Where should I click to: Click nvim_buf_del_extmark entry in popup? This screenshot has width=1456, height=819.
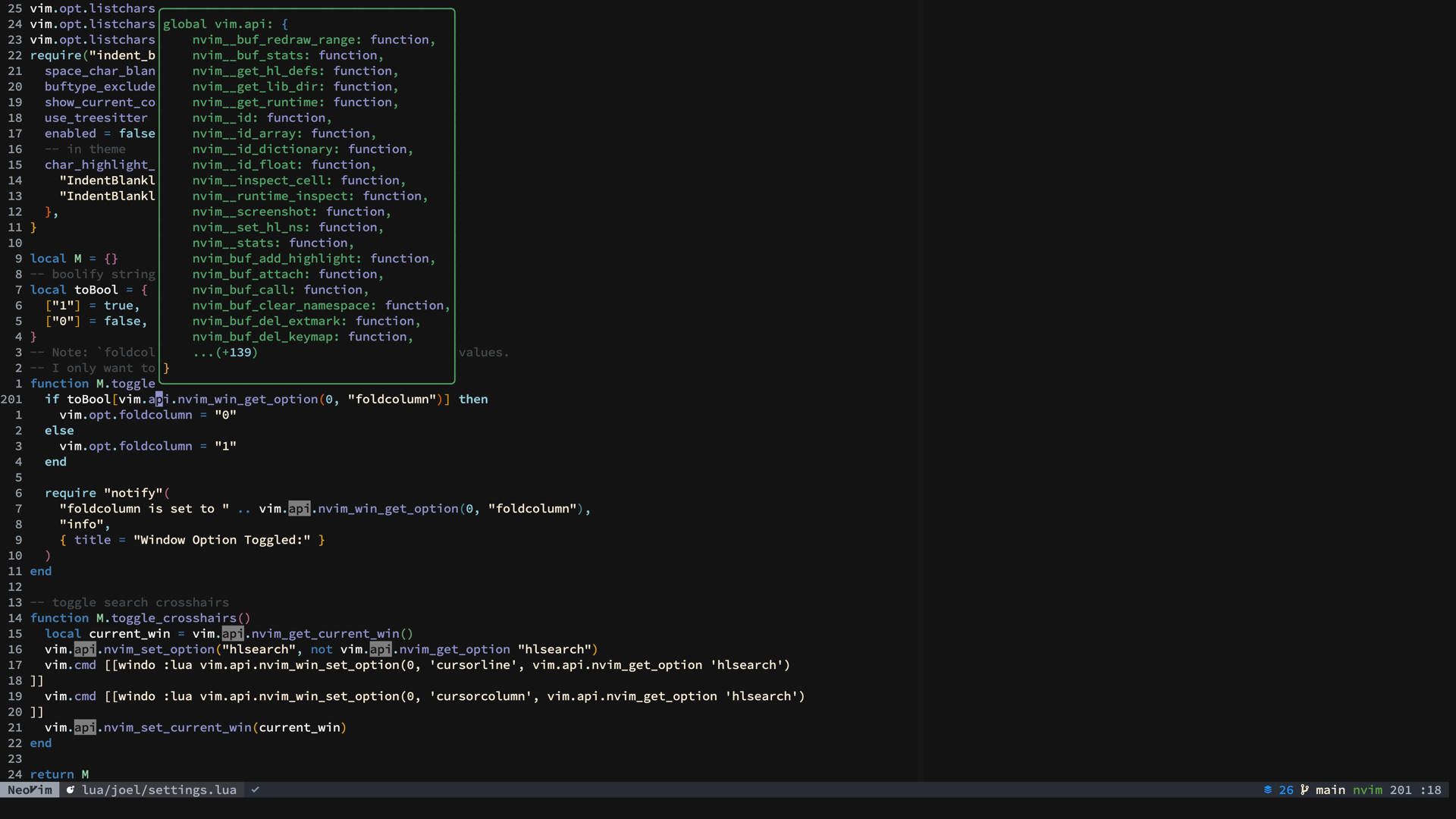point(306,321)
